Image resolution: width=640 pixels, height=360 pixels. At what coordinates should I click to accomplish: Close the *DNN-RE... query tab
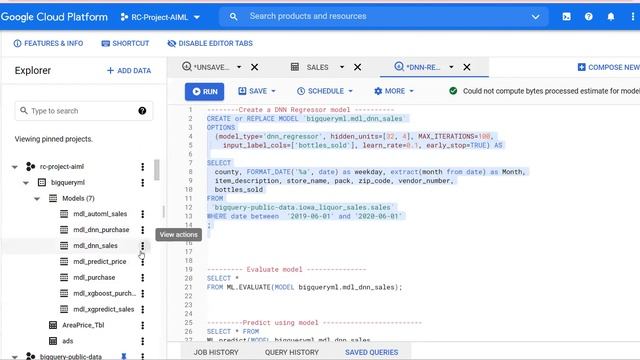[x=467, y=67]
